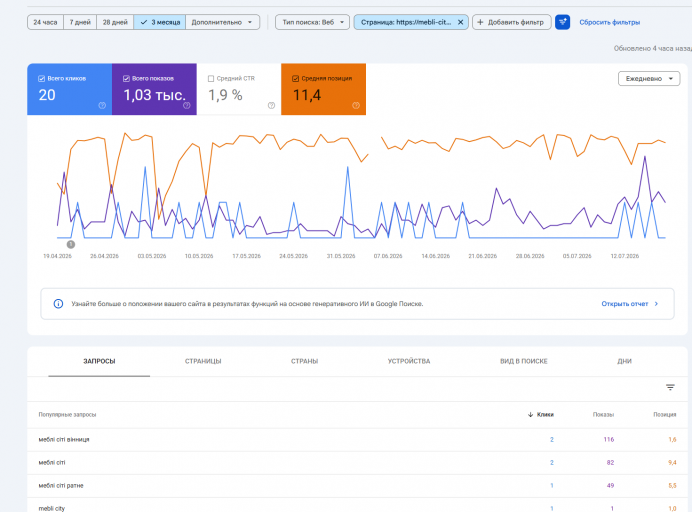Click help icon on average position card
The height and width of the screenshot is (512, 692).
point(356,105)
